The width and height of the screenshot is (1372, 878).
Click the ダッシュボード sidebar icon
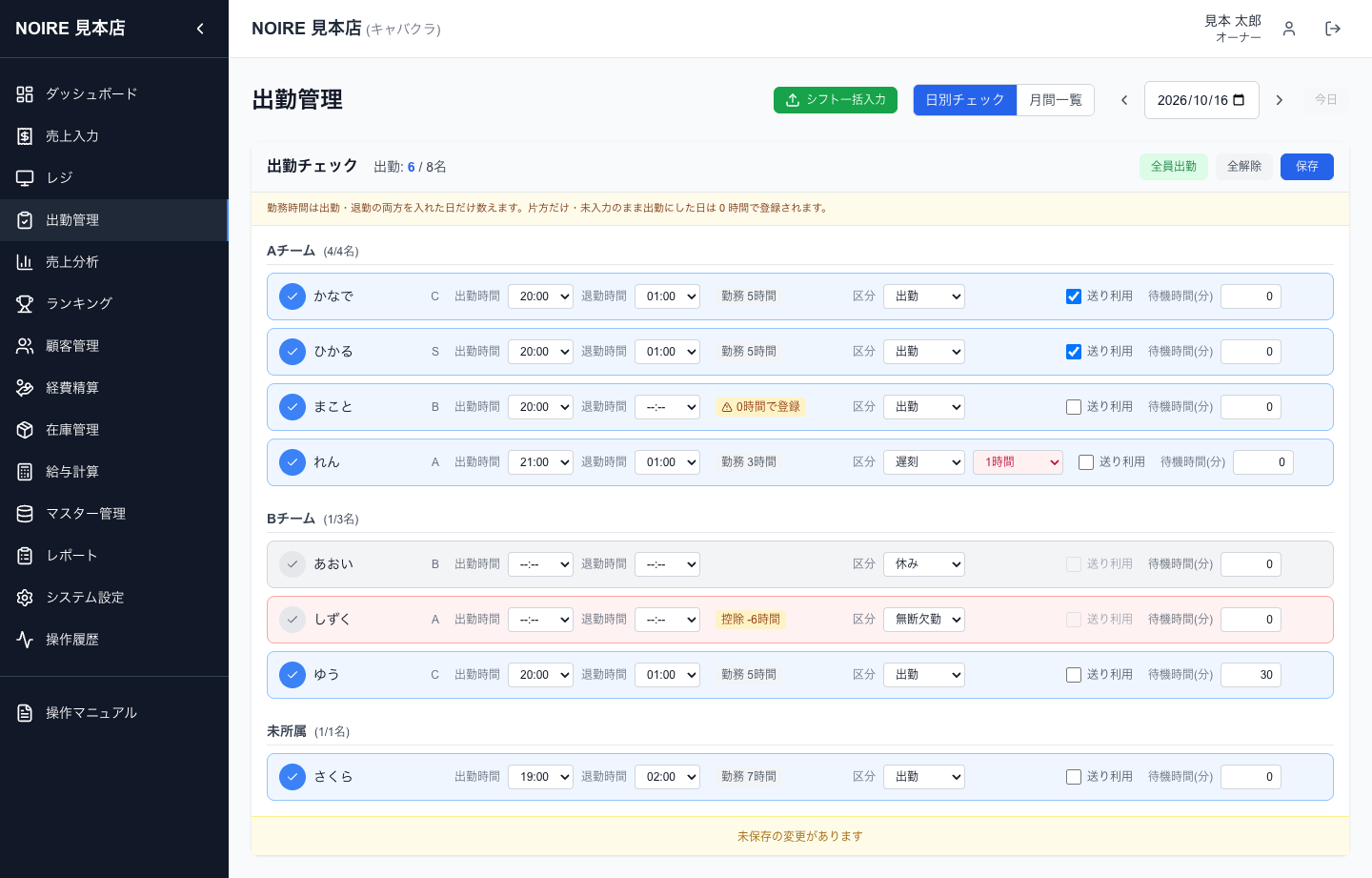25,94
